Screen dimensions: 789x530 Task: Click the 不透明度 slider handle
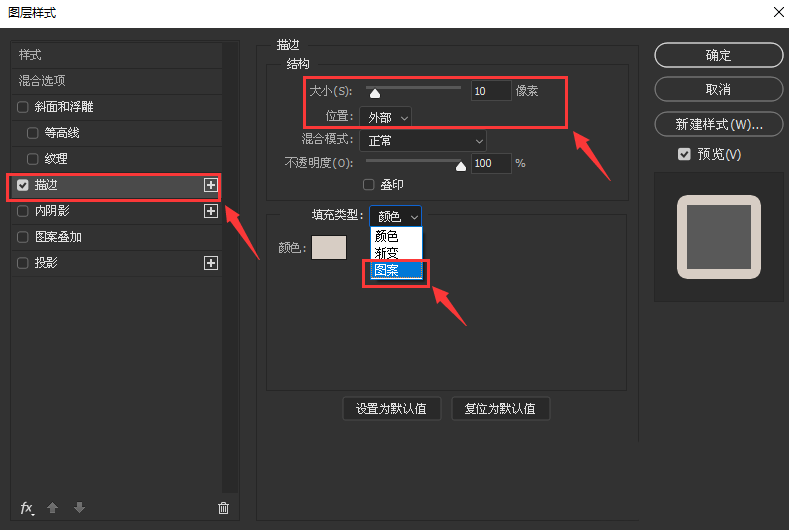460,167
